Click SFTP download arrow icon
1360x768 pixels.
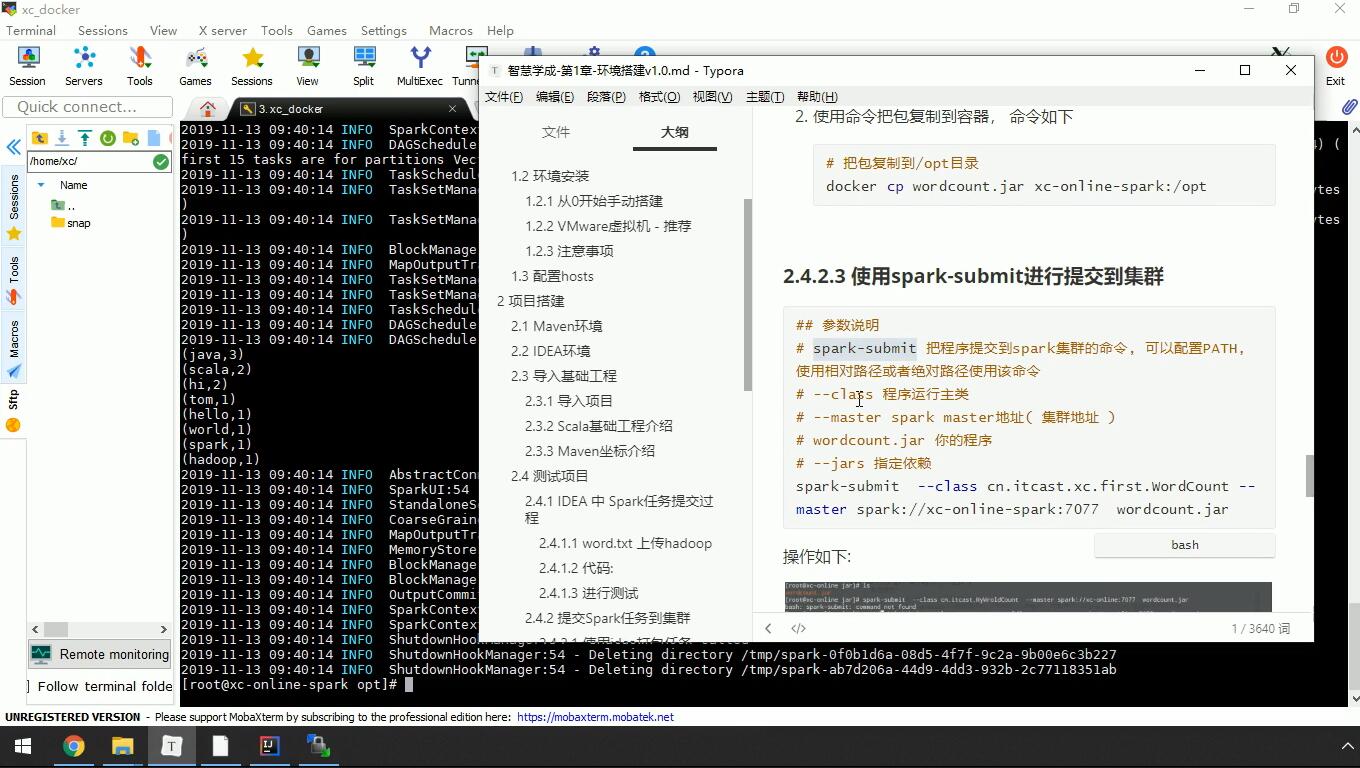(x=62, y=138)
